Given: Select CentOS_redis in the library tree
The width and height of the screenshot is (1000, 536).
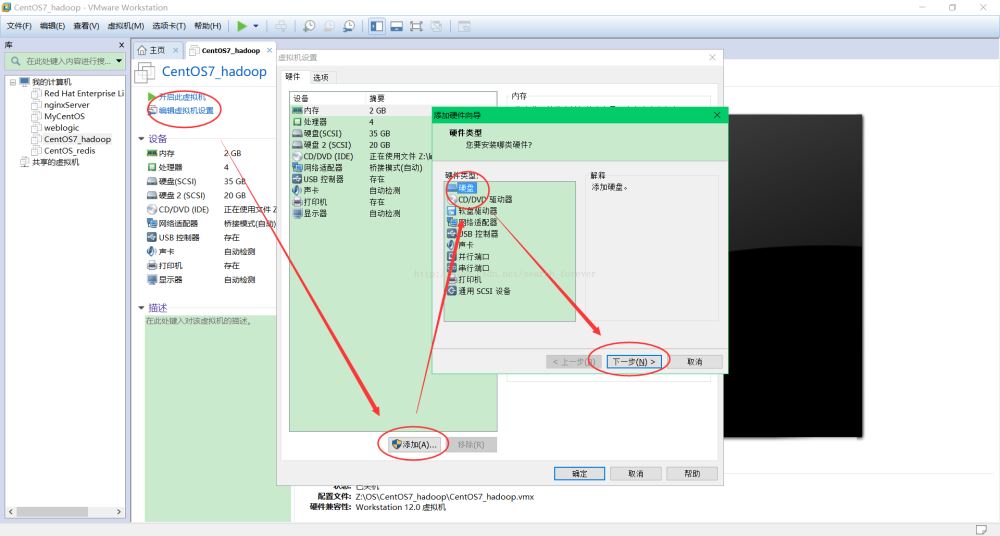Looking at the screenshot, I should coord(69,150).
